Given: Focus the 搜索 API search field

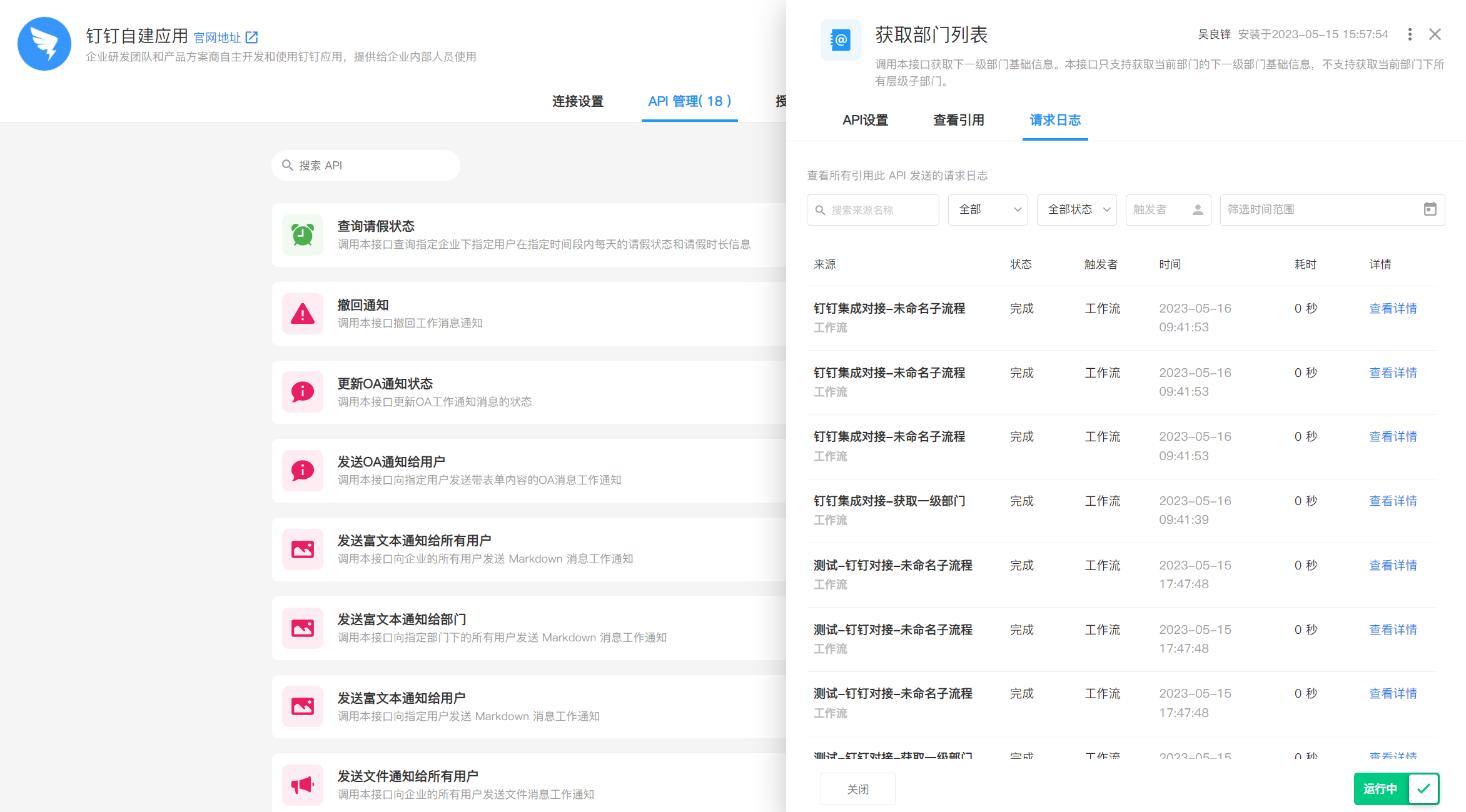Looking at the screenshot, I should pos(366,165).
